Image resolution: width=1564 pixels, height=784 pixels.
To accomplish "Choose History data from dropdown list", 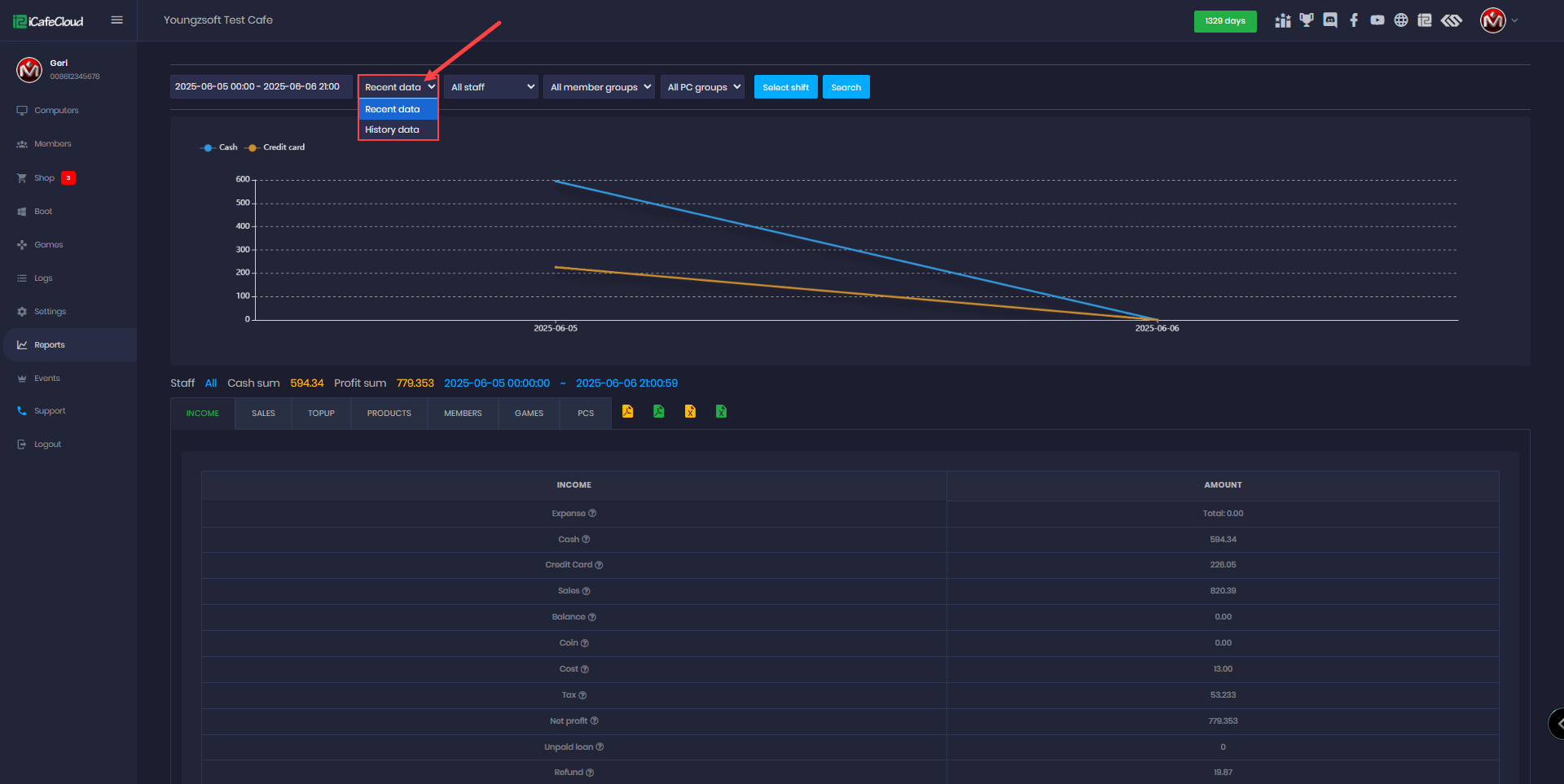I will click(393, 129).
